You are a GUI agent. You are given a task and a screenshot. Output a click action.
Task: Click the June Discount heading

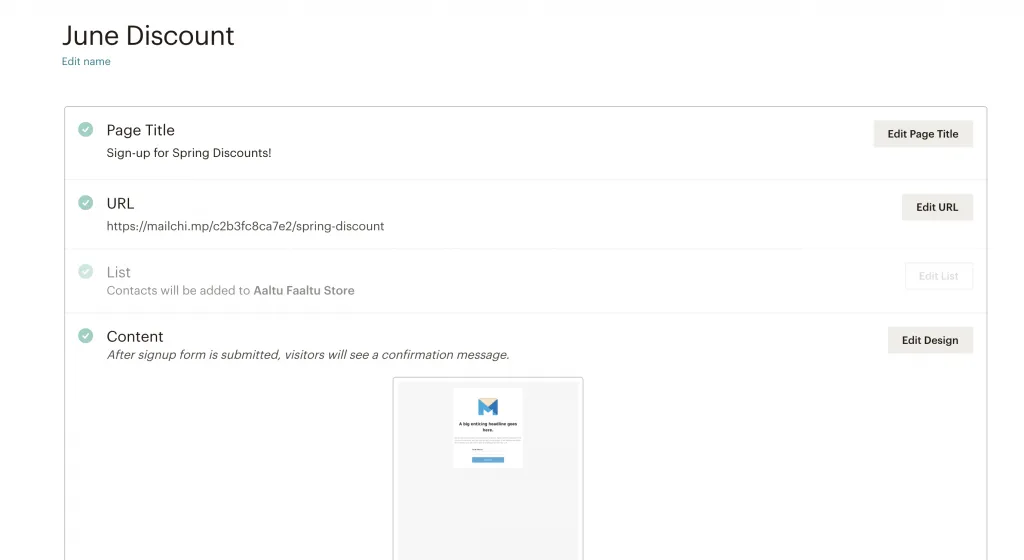(148, 35)
